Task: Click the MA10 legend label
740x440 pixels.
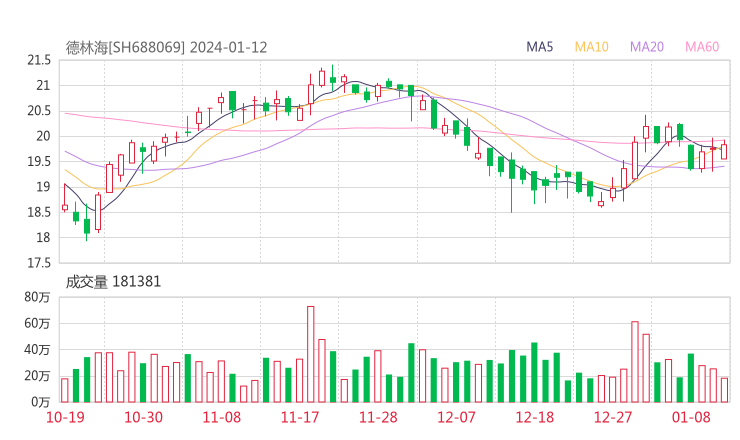Action: click(x=591, y=47)
